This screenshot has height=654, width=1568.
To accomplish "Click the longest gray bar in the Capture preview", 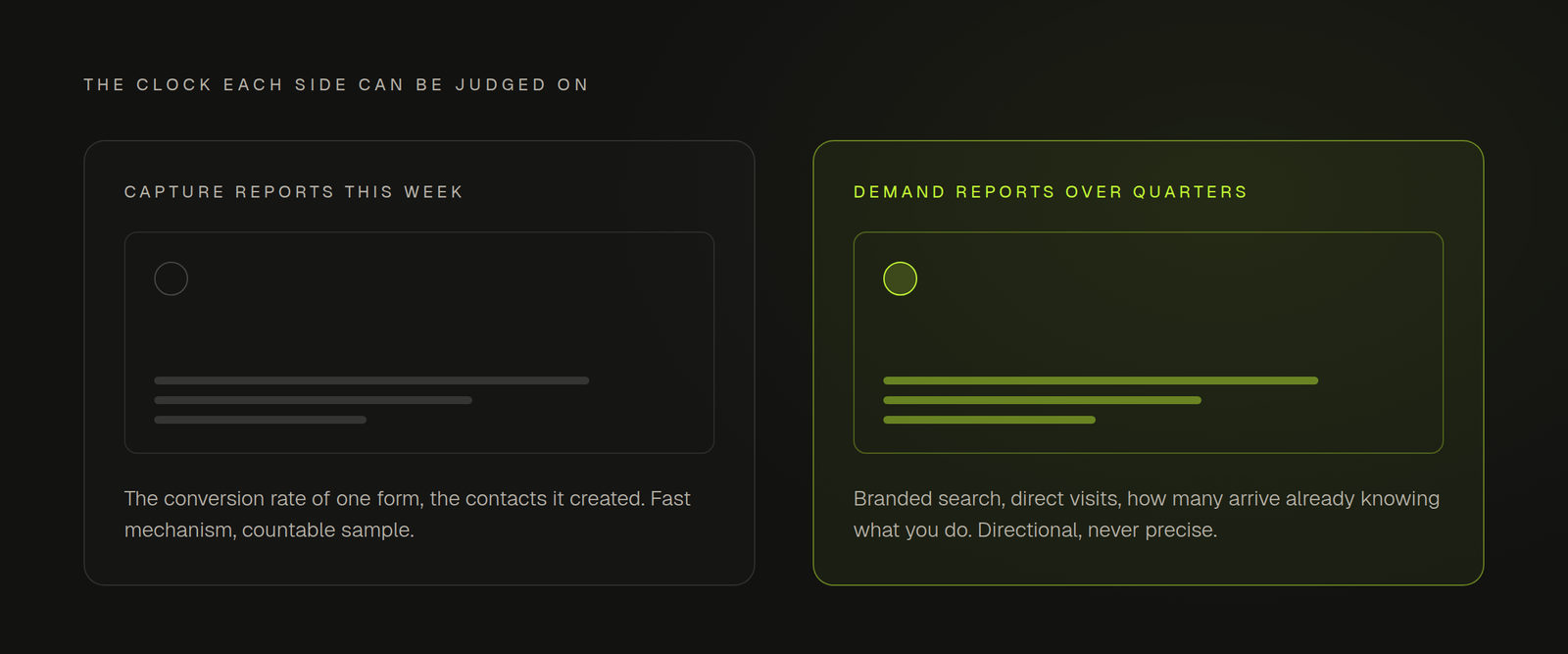I will (x=371, y=380).
